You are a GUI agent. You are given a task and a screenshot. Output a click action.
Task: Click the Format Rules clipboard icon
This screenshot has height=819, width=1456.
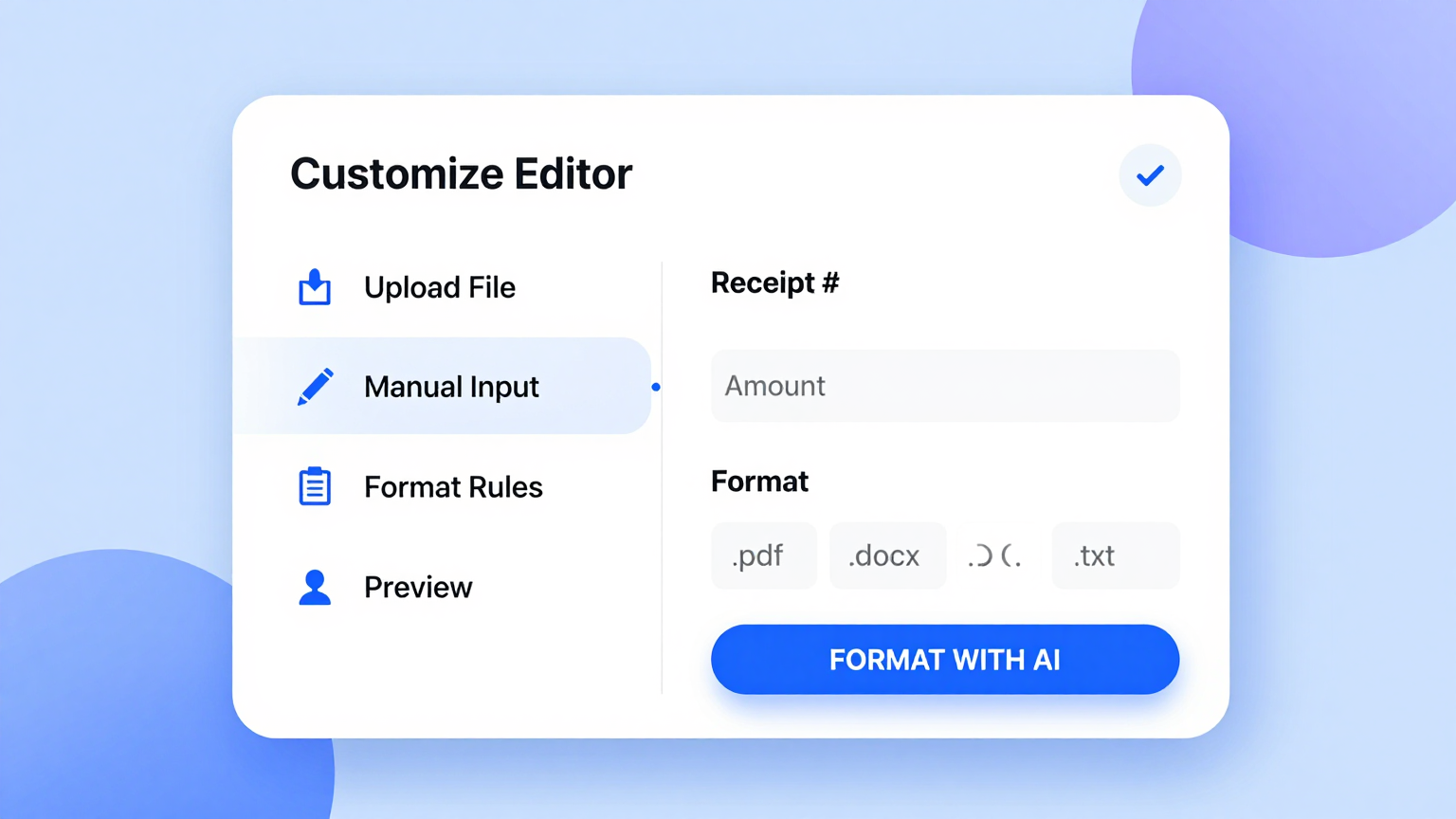pyautogui.click(x=314, y=486)
